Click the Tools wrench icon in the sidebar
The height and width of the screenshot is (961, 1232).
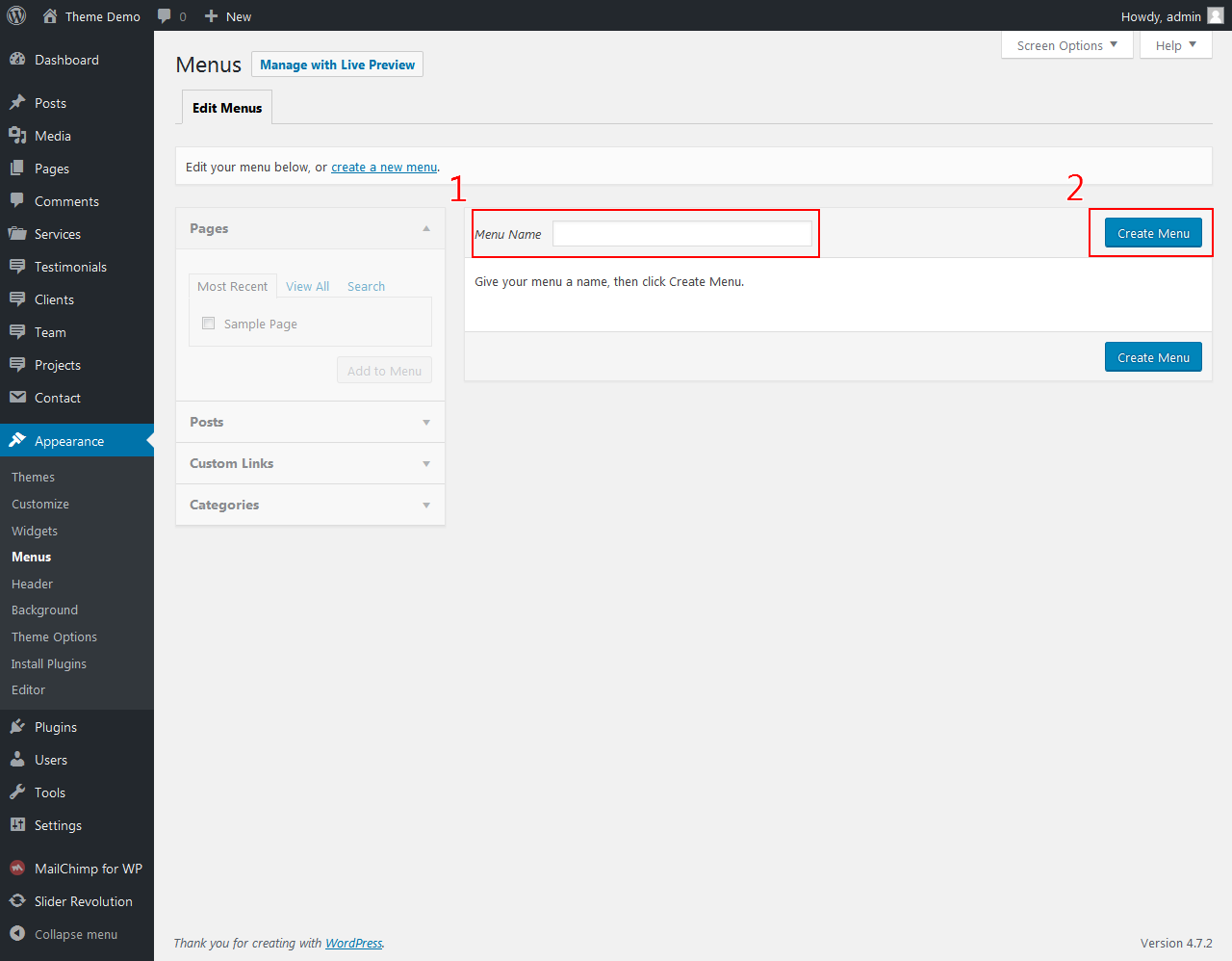coord(17,792)
